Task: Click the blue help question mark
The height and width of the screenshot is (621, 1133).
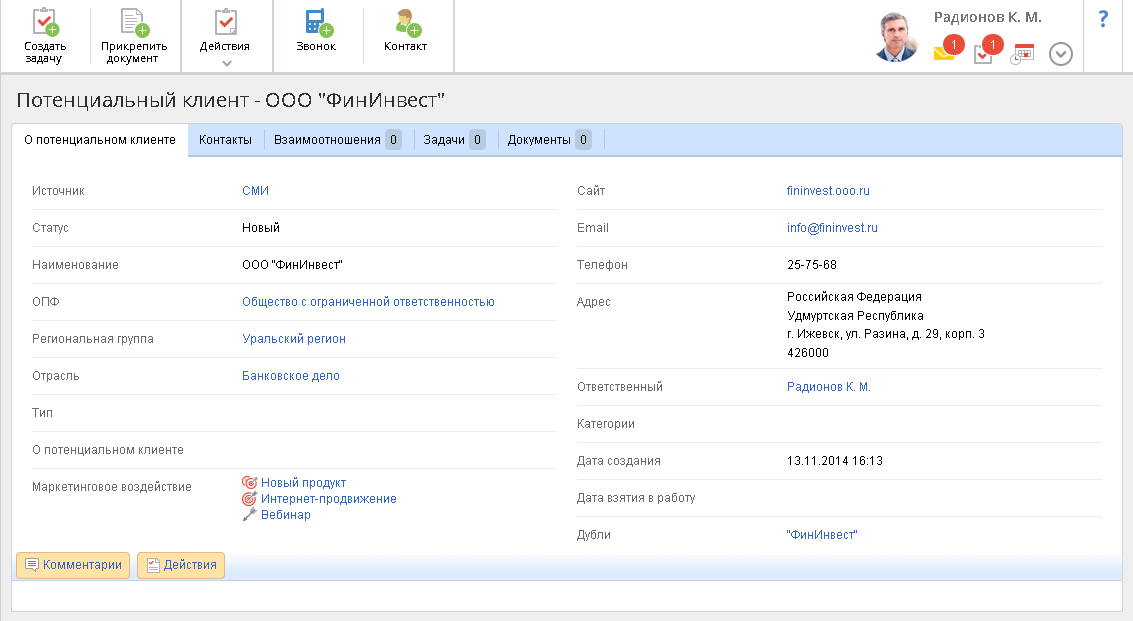Action: click(x=1103, y=19)
